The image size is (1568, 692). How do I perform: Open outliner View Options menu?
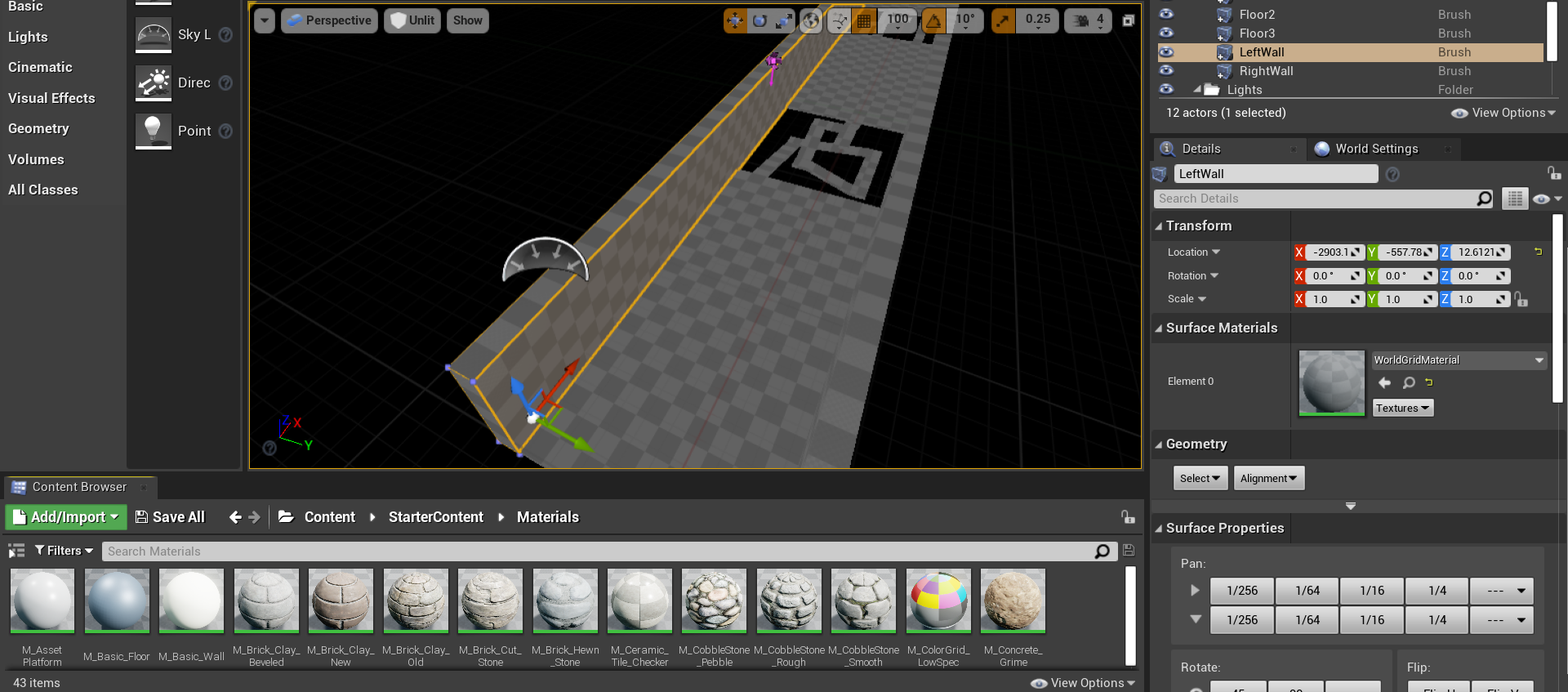pos(1503,113)
